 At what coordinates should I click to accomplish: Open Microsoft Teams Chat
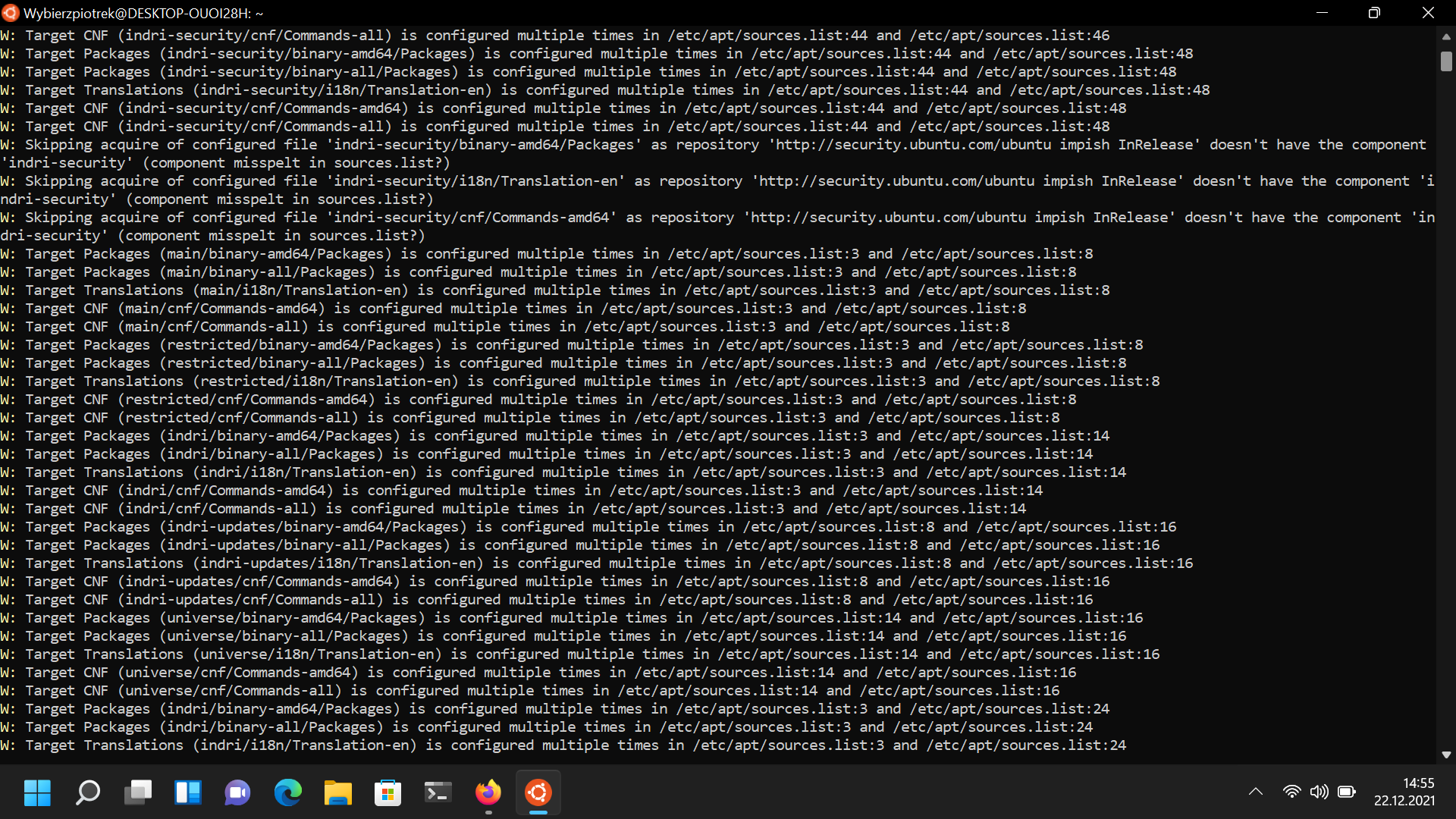pos(237,792)
